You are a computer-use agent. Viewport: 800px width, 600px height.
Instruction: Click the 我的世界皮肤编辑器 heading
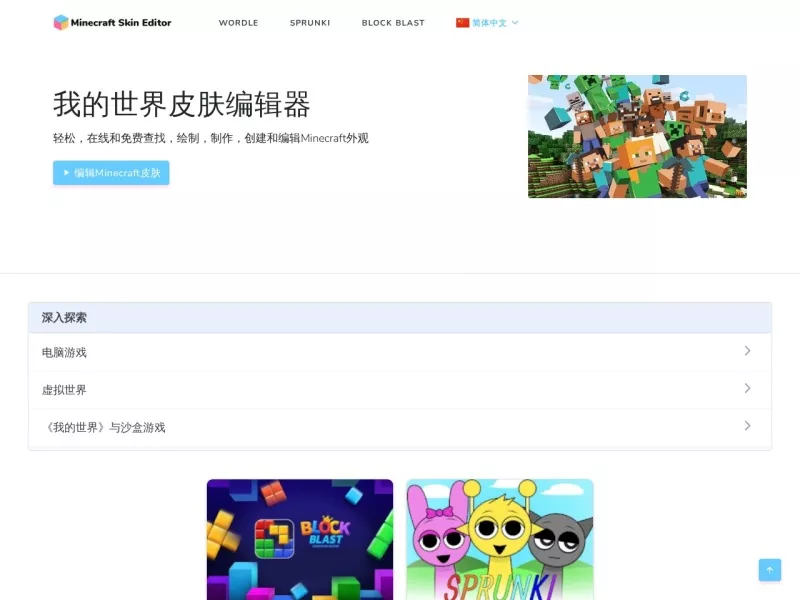pos(182,104)
